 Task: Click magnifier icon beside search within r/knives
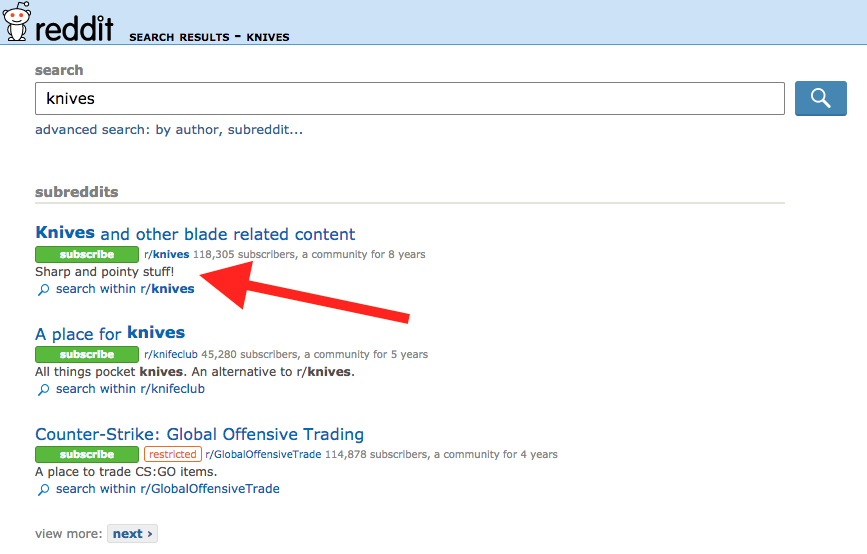(43, 290)
